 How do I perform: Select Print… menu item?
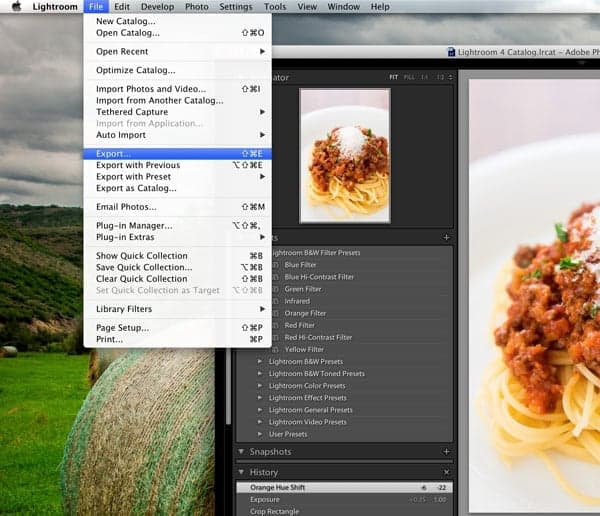click(x=178, y=339)
